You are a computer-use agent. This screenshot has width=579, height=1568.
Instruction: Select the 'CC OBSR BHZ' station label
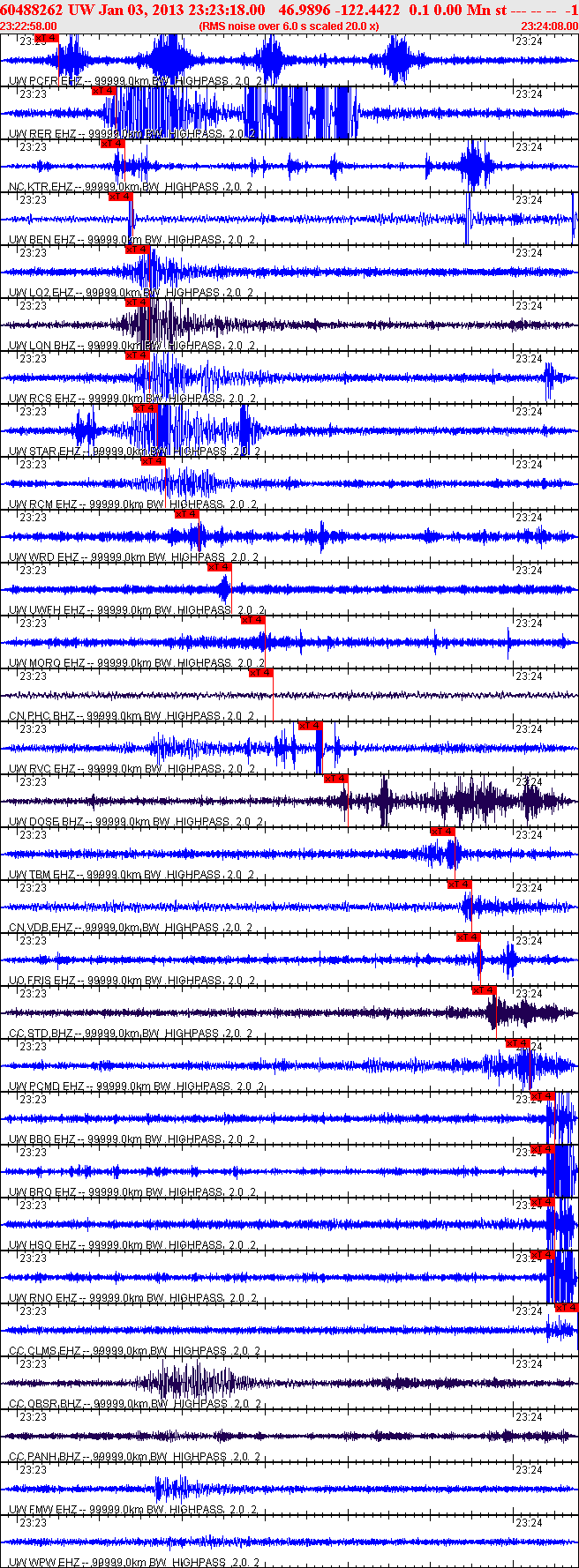click(x=46, y=1404)
